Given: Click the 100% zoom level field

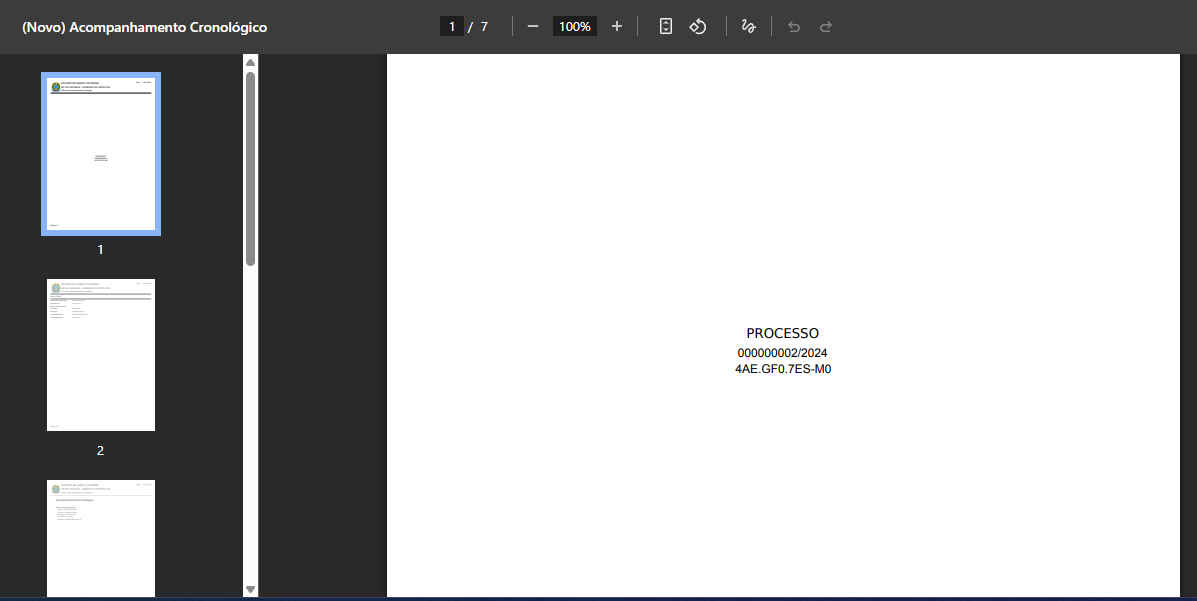Looking at the screenshot, I should pyautogui.click(x=574, y=27).
